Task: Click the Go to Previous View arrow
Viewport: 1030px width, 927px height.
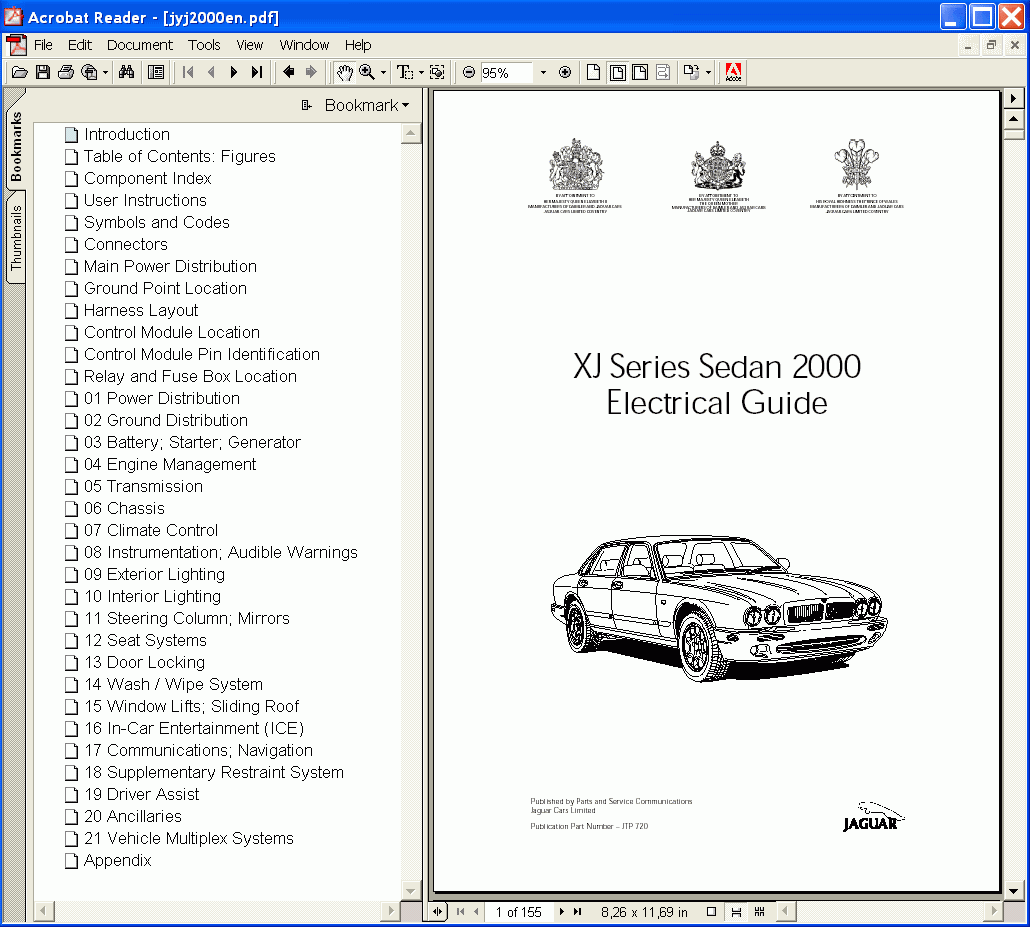Action: (x=288, y=72)
